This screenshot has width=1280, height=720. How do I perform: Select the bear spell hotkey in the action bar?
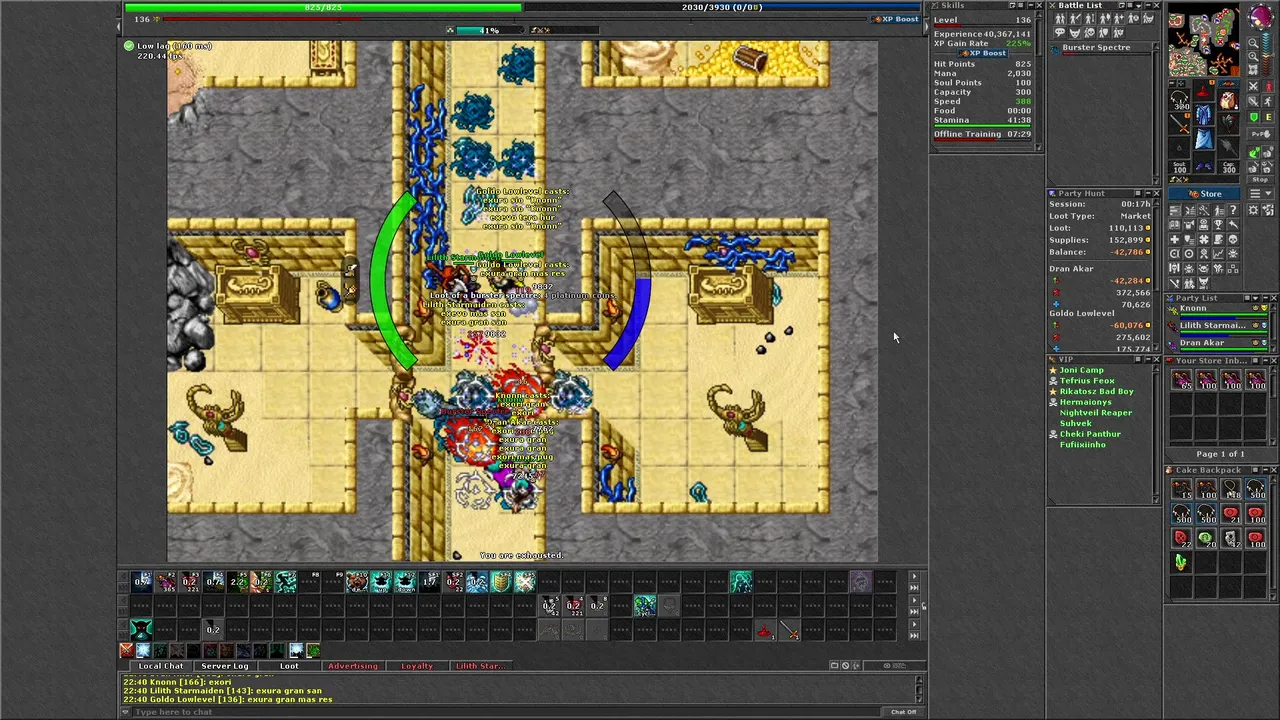point(357,581)
